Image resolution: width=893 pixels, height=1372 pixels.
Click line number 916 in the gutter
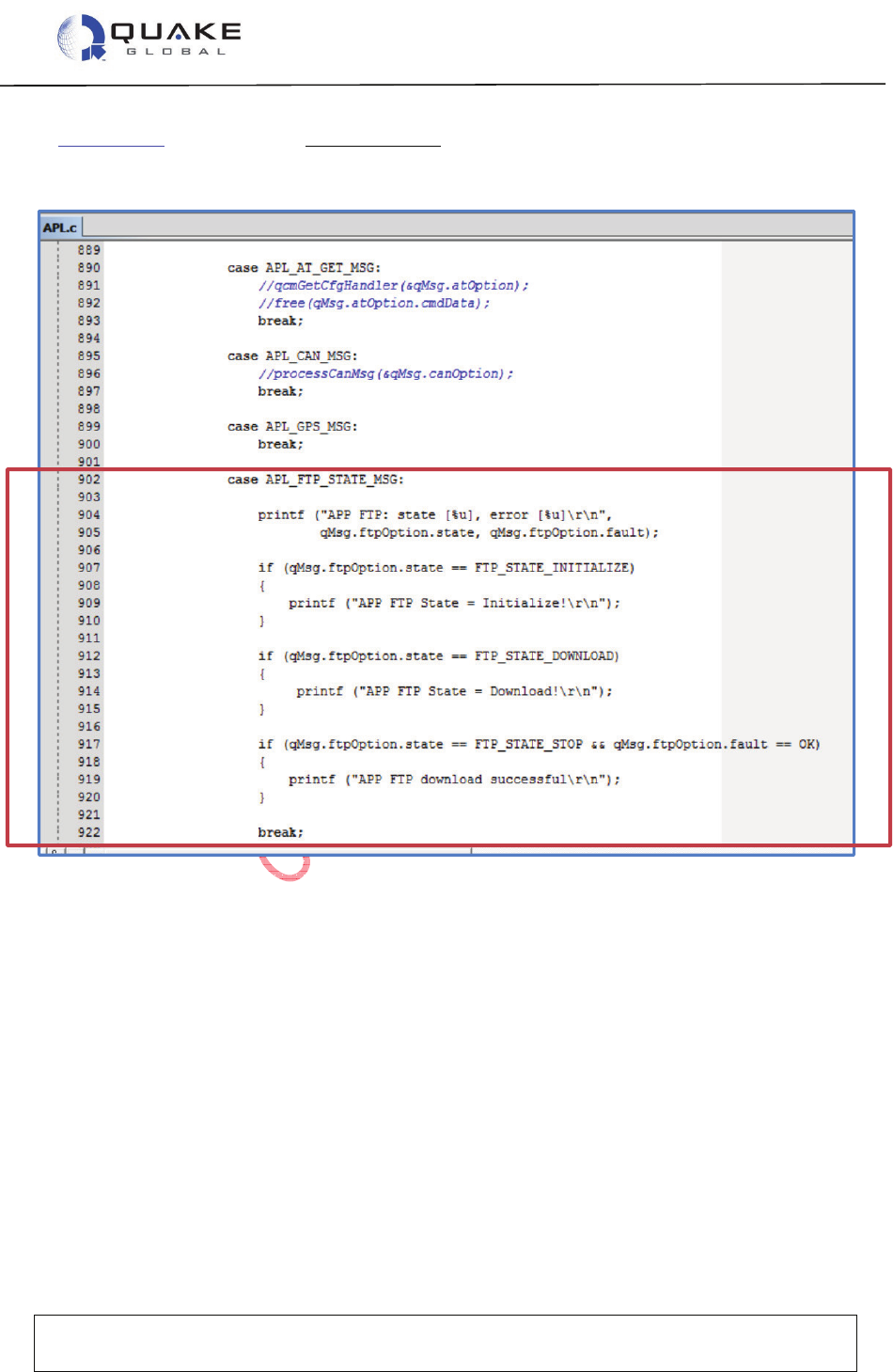tap(89, 727)
